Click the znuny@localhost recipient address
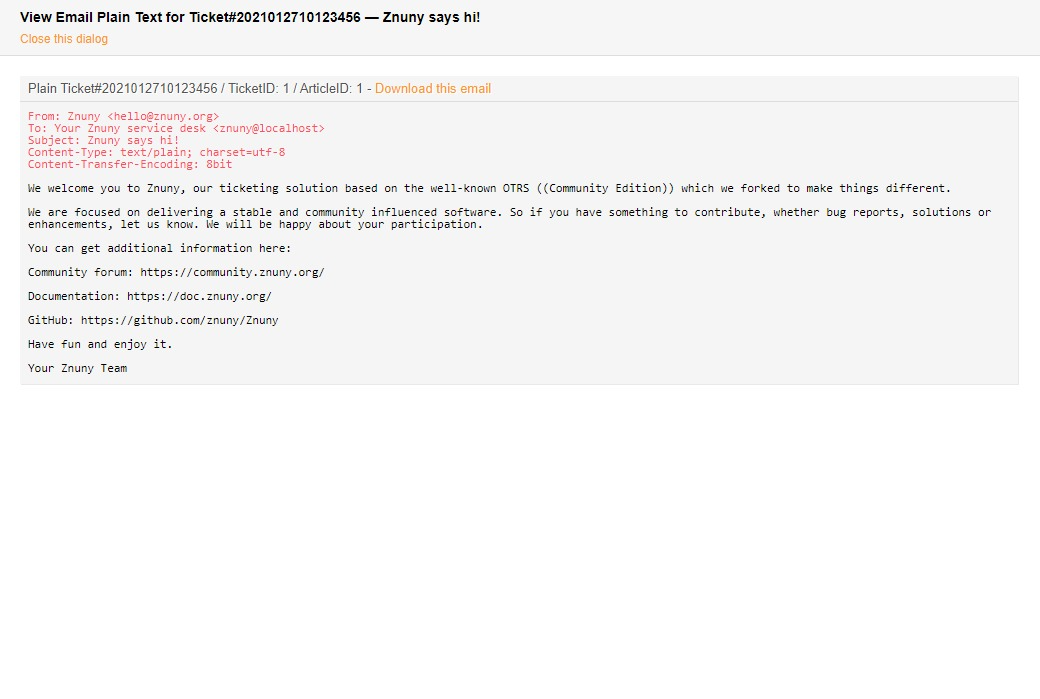The image size is (1040, 699). click(x=269, y=129)
